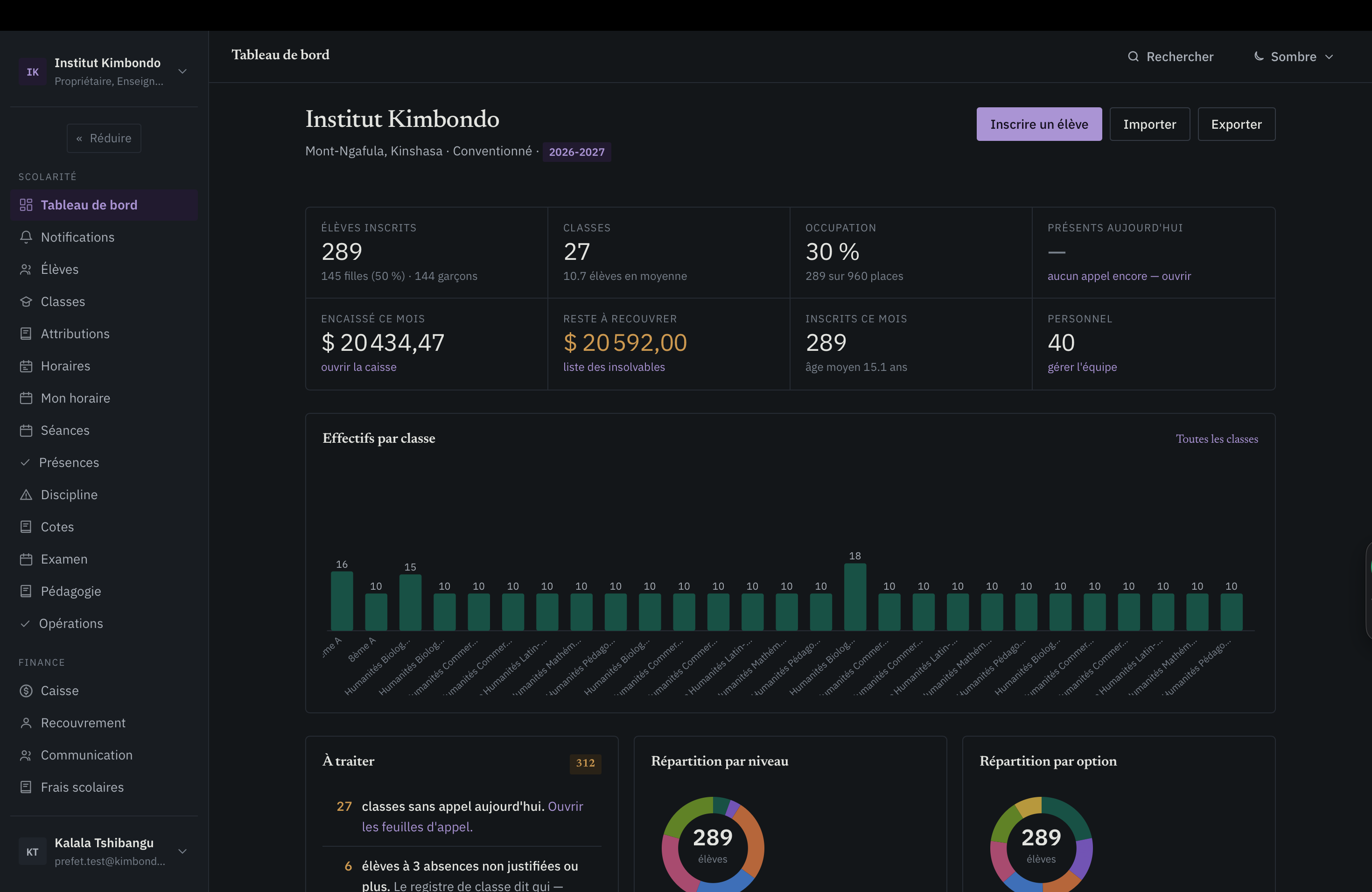The height and width of the screenshot is (892, 1372).
Task: Click the Communication people icon
Action: point(26,755)
